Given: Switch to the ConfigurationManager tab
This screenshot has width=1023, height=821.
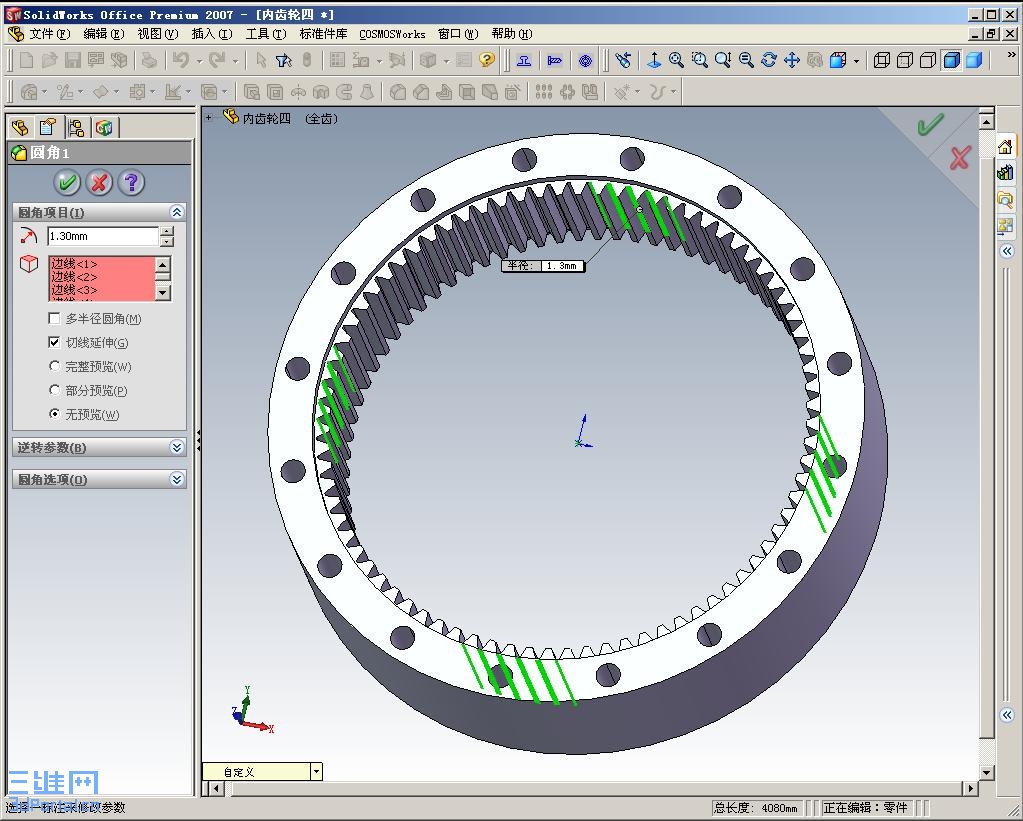Looking at the screenshot, I should pyautogui.click(x=76, y=127).
